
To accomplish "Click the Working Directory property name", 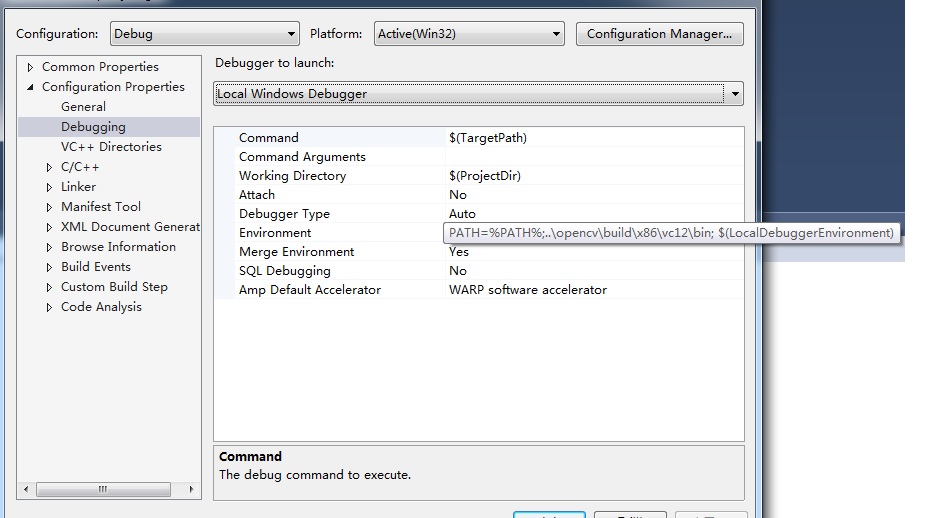I will 293,176.
